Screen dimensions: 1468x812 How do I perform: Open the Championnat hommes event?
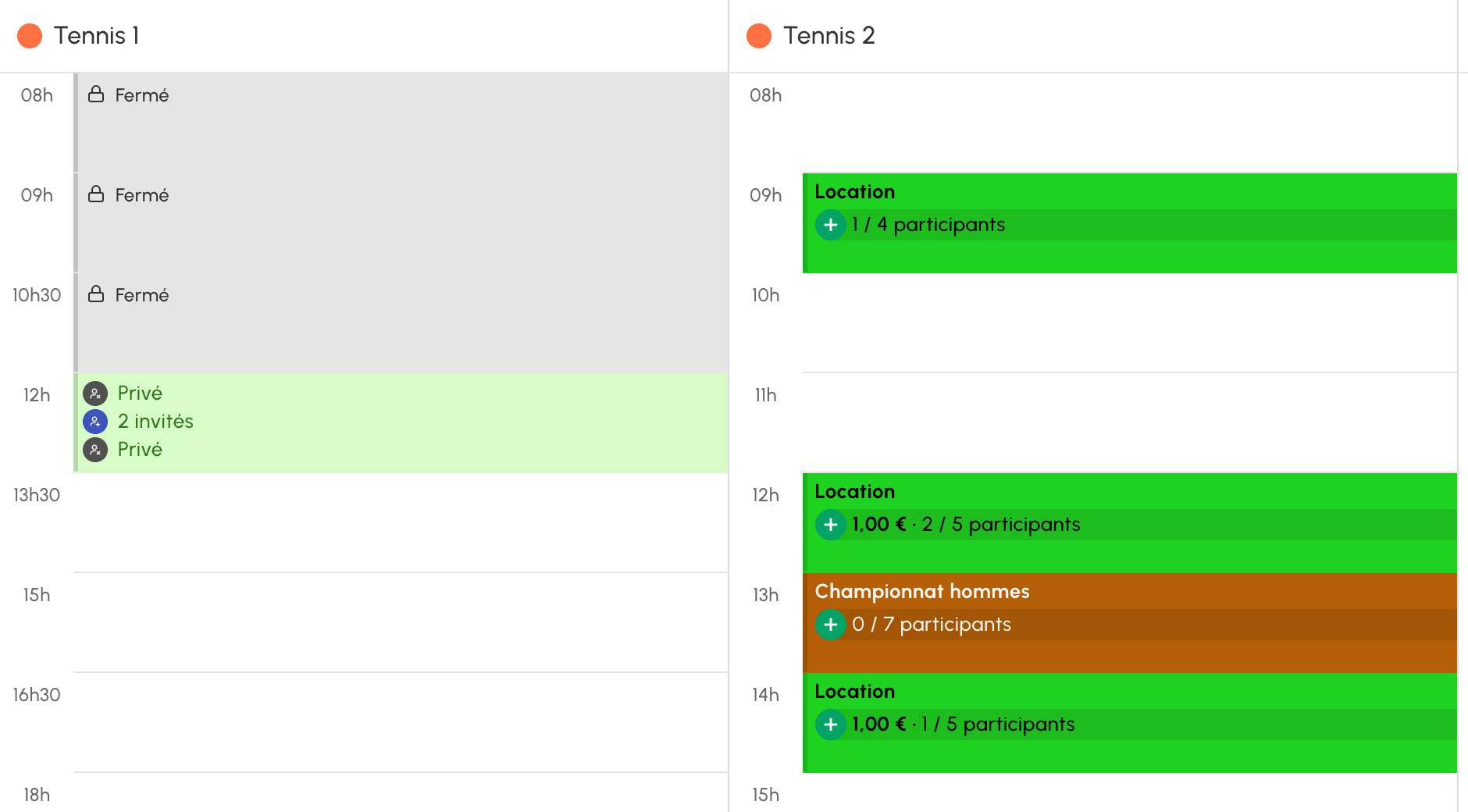pyautogui.click(x=1130, y=623)
